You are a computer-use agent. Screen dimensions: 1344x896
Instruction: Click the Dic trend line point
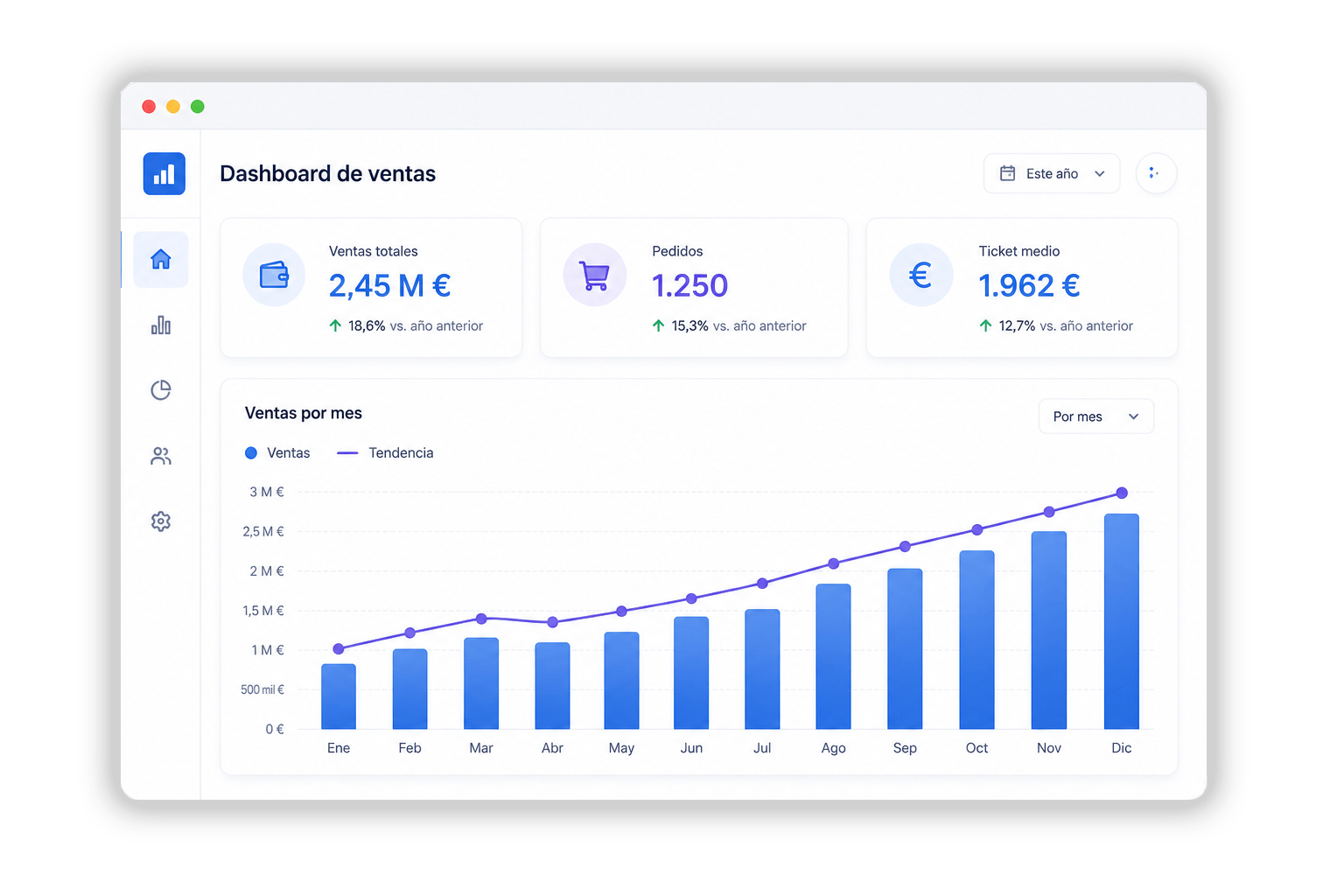pos(1122,493)
